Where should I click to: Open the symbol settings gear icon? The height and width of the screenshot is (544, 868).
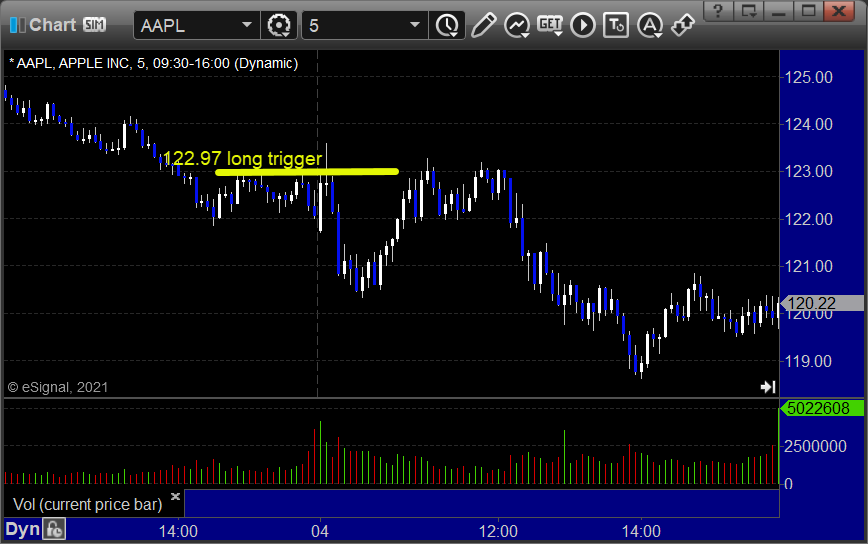pos(278,25)
